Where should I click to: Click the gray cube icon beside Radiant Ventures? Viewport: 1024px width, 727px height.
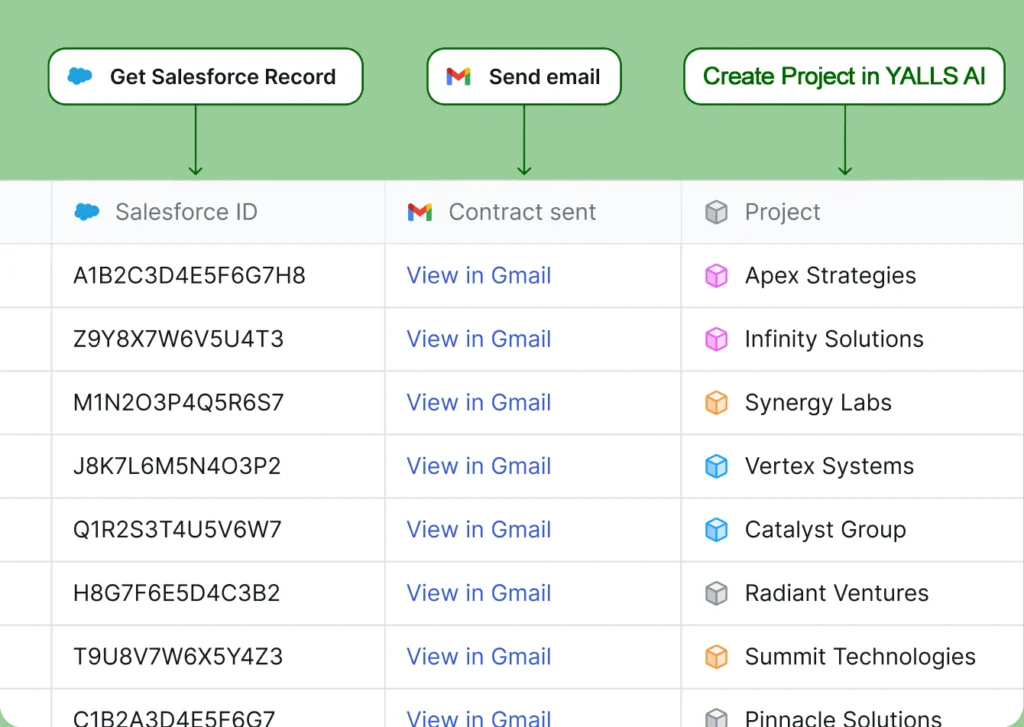pyautogui.click(x=716, y=593)
